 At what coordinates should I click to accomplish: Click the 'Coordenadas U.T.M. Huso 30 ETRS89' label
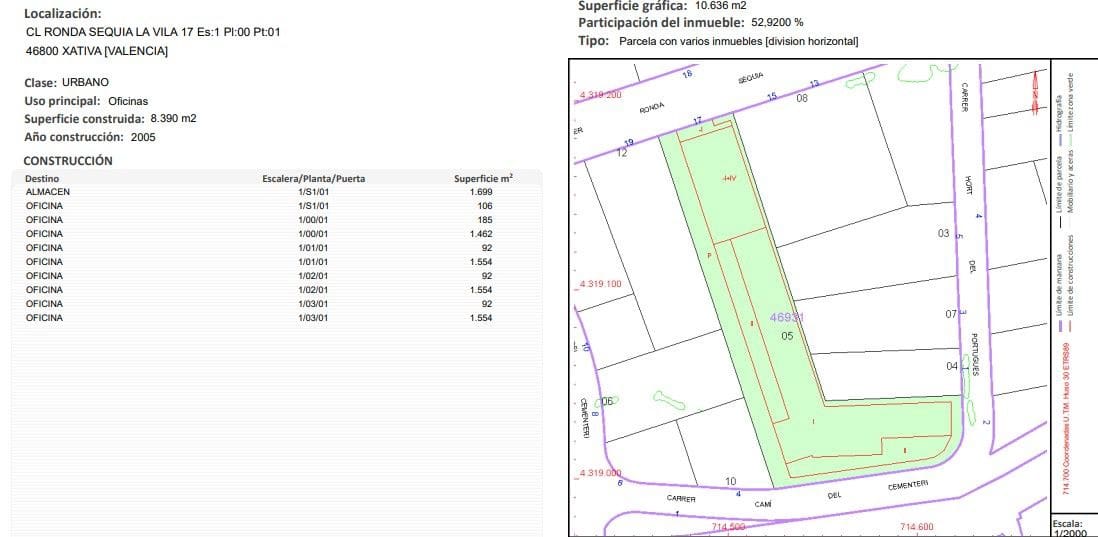[1066, 417]
